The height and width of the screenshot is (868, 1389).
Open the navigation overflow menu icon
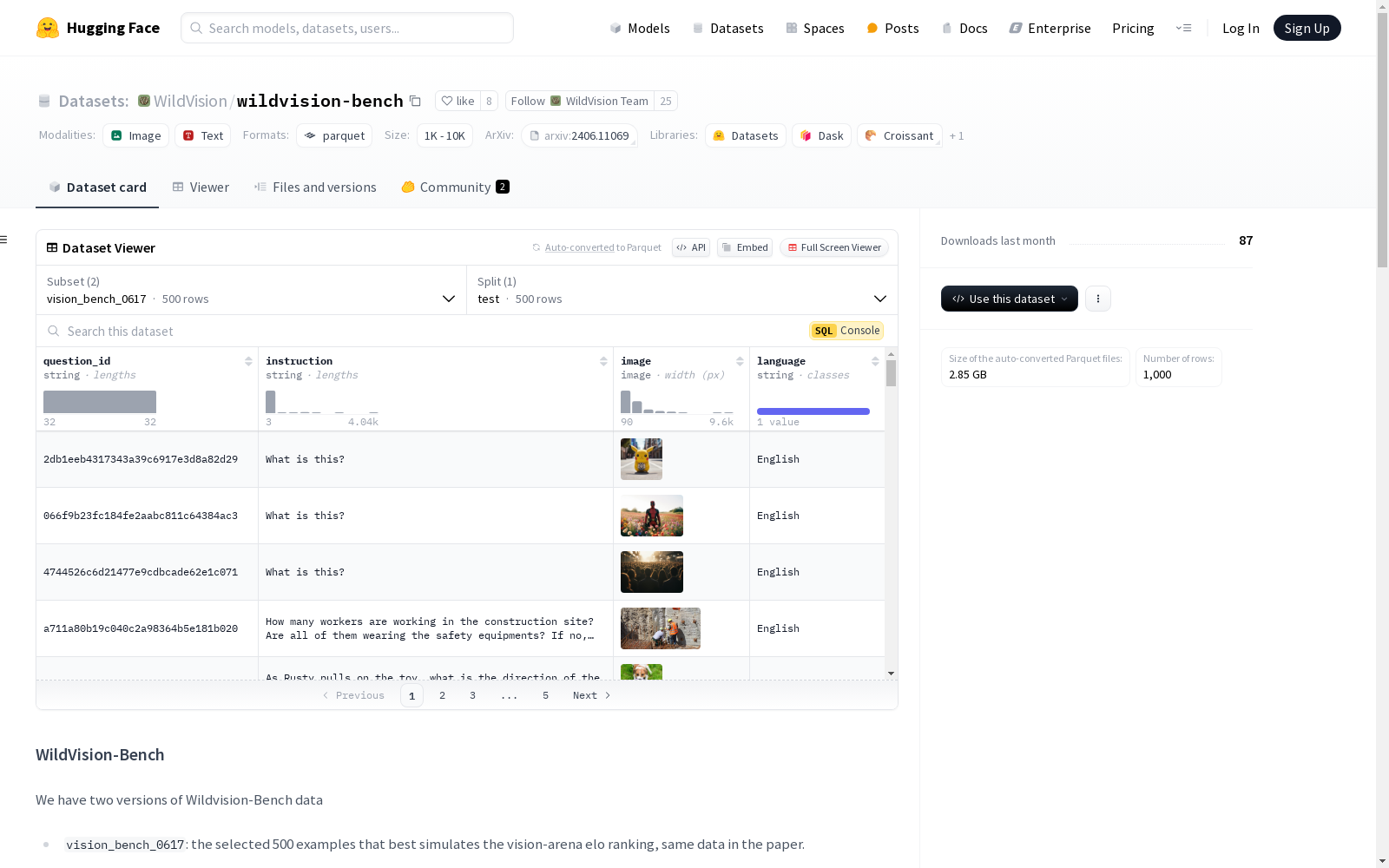(x=1183, y=28)
